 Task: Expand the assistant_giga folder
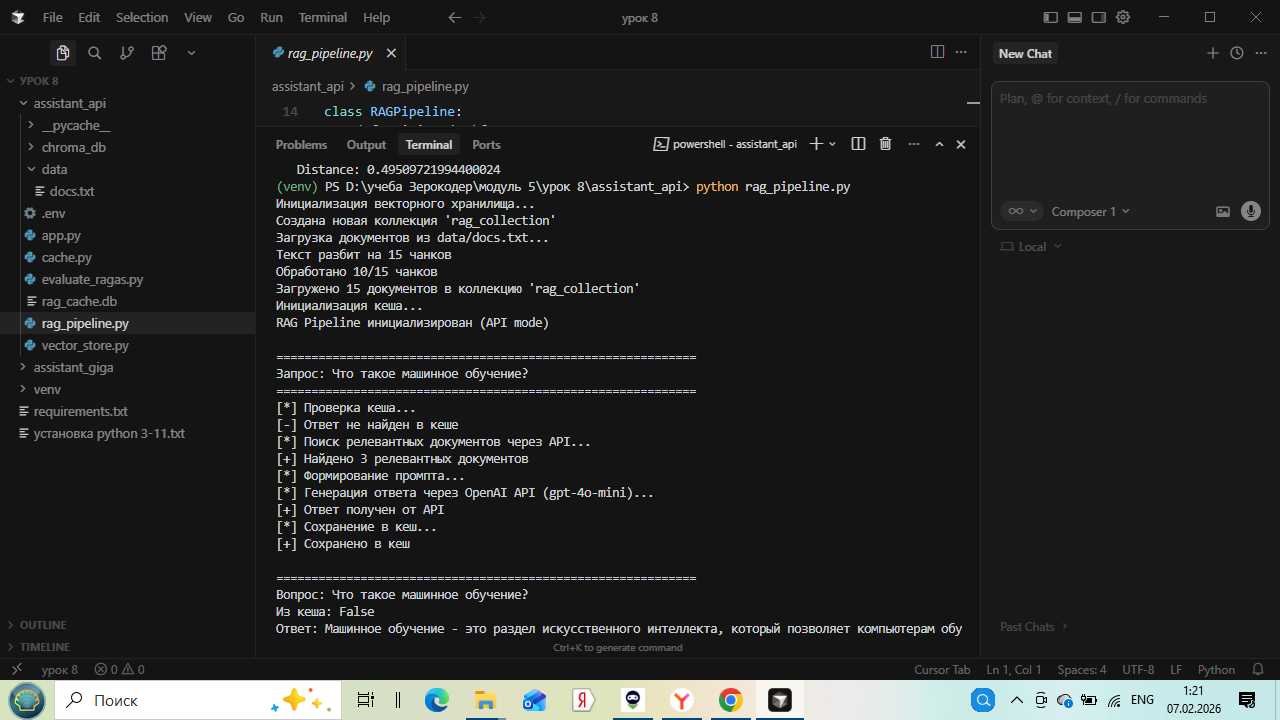(x=128, y=367)
